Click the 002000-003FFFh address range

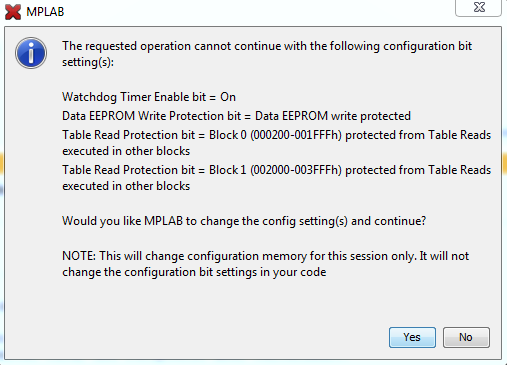click(x=296, y=170)
